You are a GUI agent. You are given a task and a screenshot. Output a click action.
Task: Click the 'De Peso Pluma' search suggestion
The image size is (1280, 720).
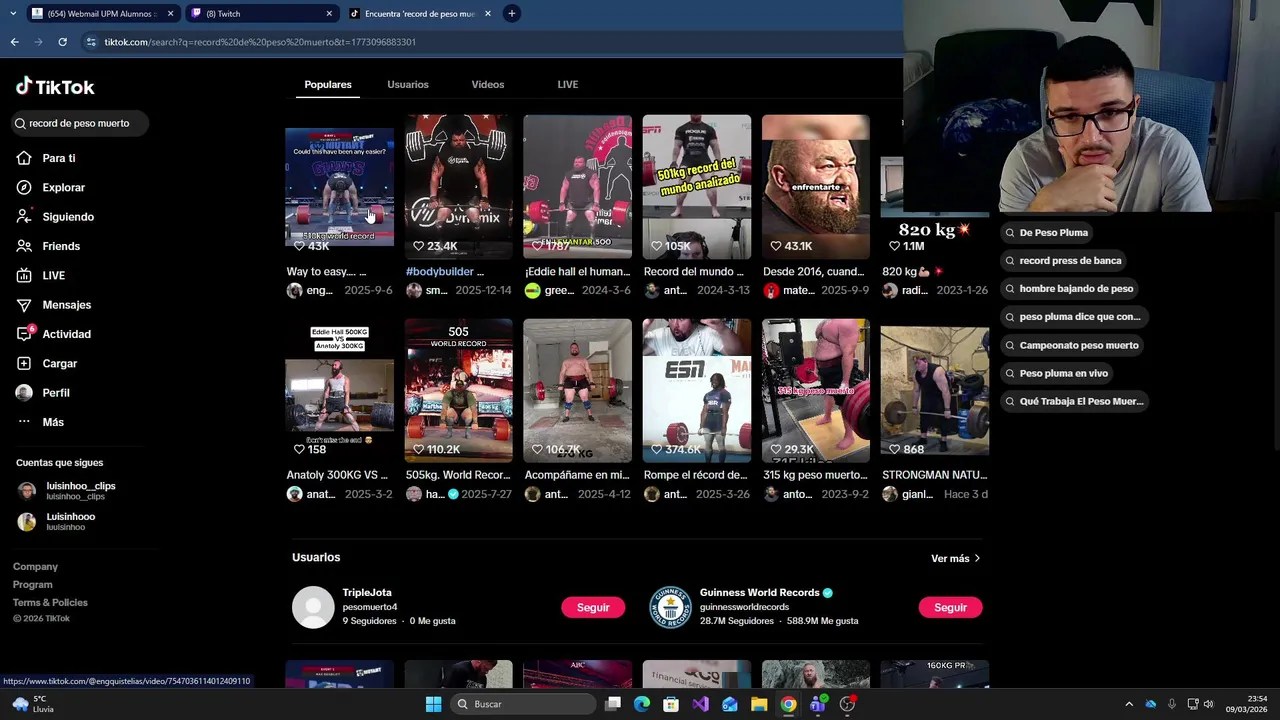pos(1047,232)
